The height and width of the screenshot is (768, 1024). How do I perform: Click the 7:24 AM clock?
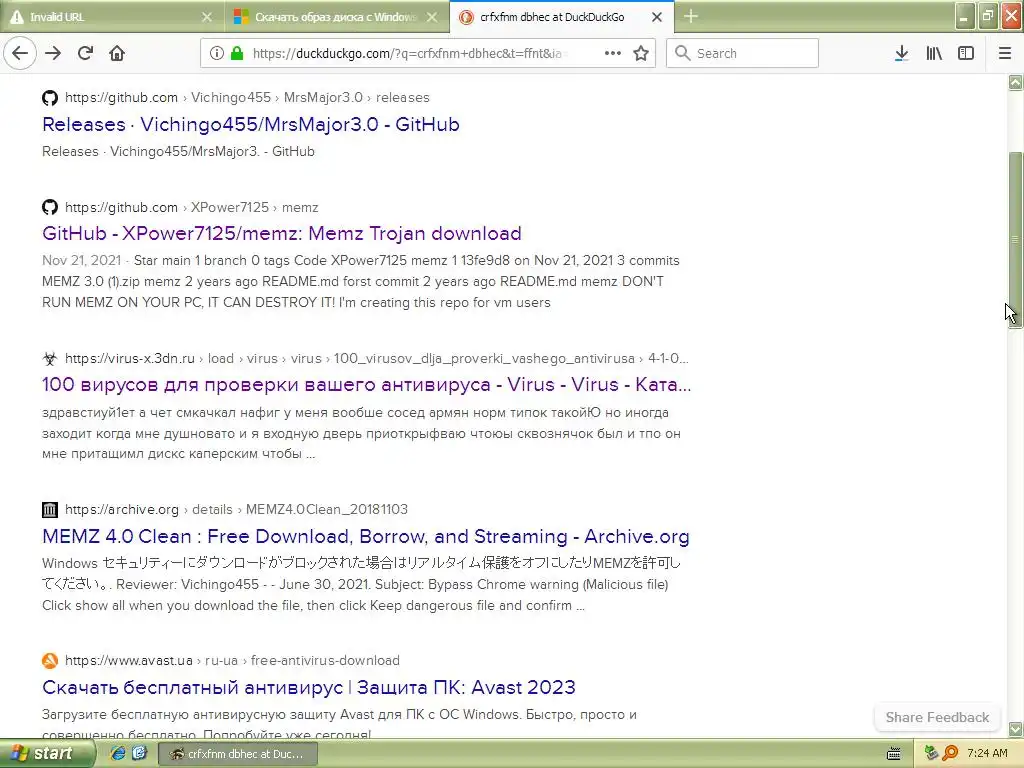987,753
